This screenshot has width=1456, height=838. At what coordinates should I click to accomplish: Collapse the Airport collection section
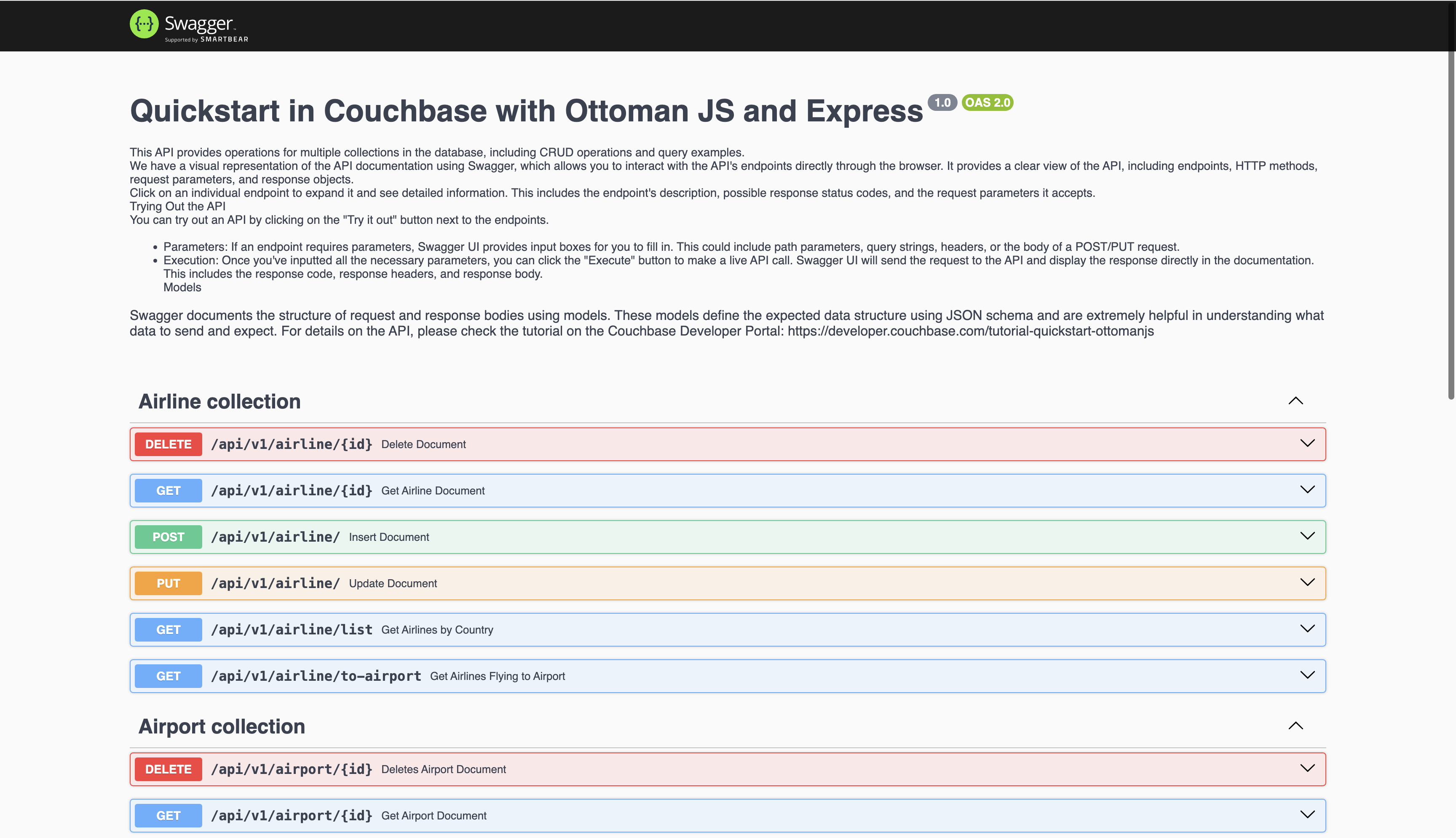click(x=1295, y=726)
